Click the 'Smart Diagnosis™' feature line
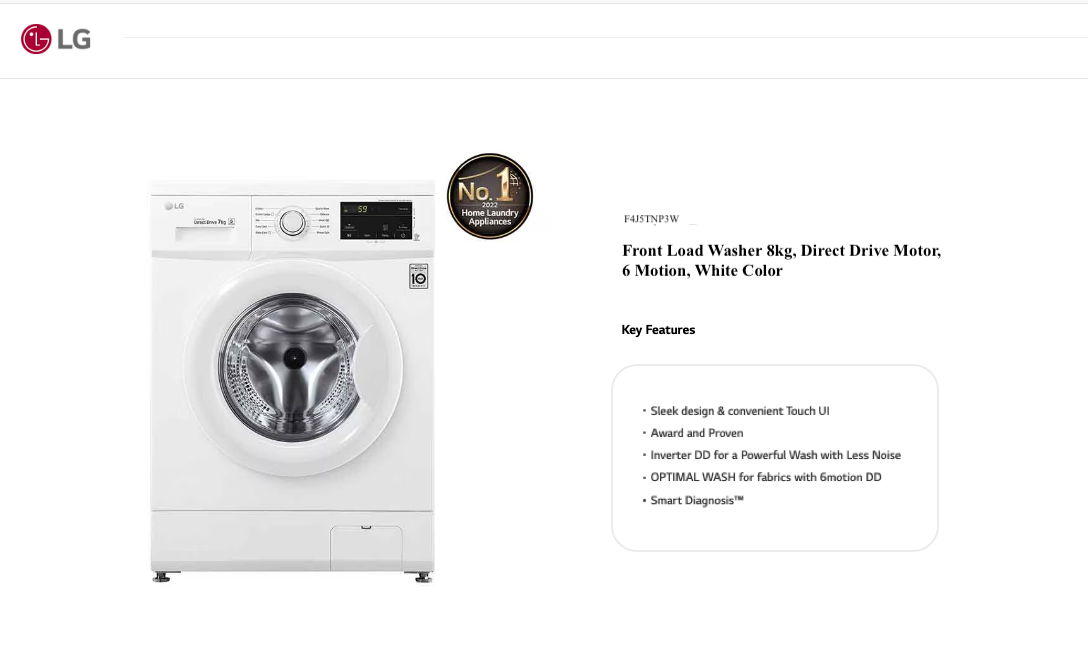 (697, 500)
